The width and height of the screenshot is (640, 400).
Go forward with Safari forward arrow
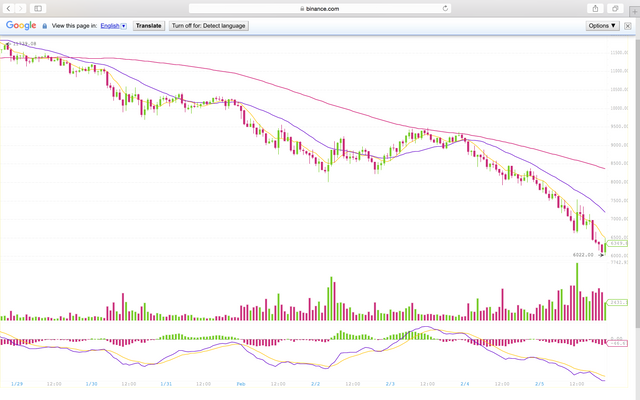(x=20, y=8)
